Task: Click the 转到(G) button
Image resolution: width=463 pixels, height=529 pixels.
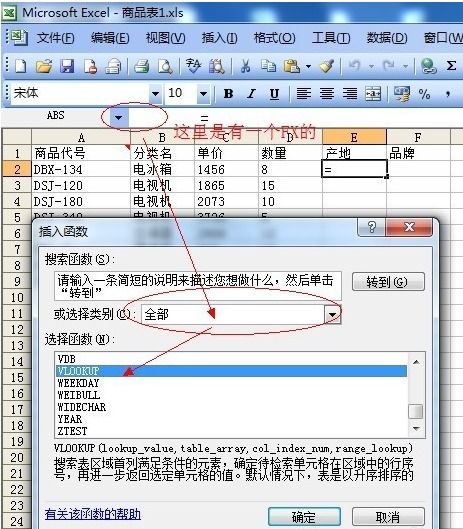Action: click(x=388, y=282)
